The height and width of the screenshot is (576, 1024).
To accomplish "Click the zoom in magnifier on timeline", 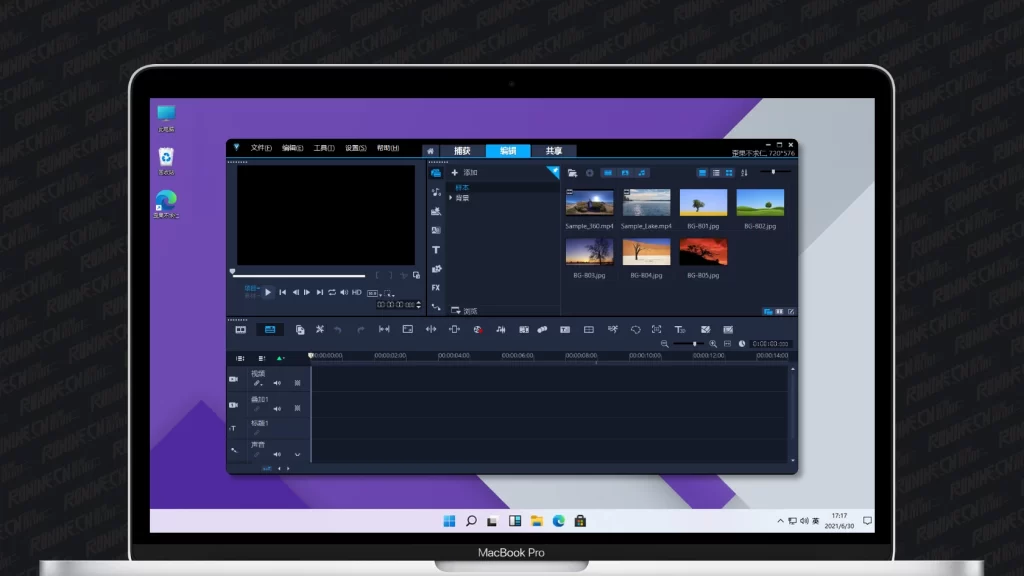I will pyautogui.click(x=713, y=344).
